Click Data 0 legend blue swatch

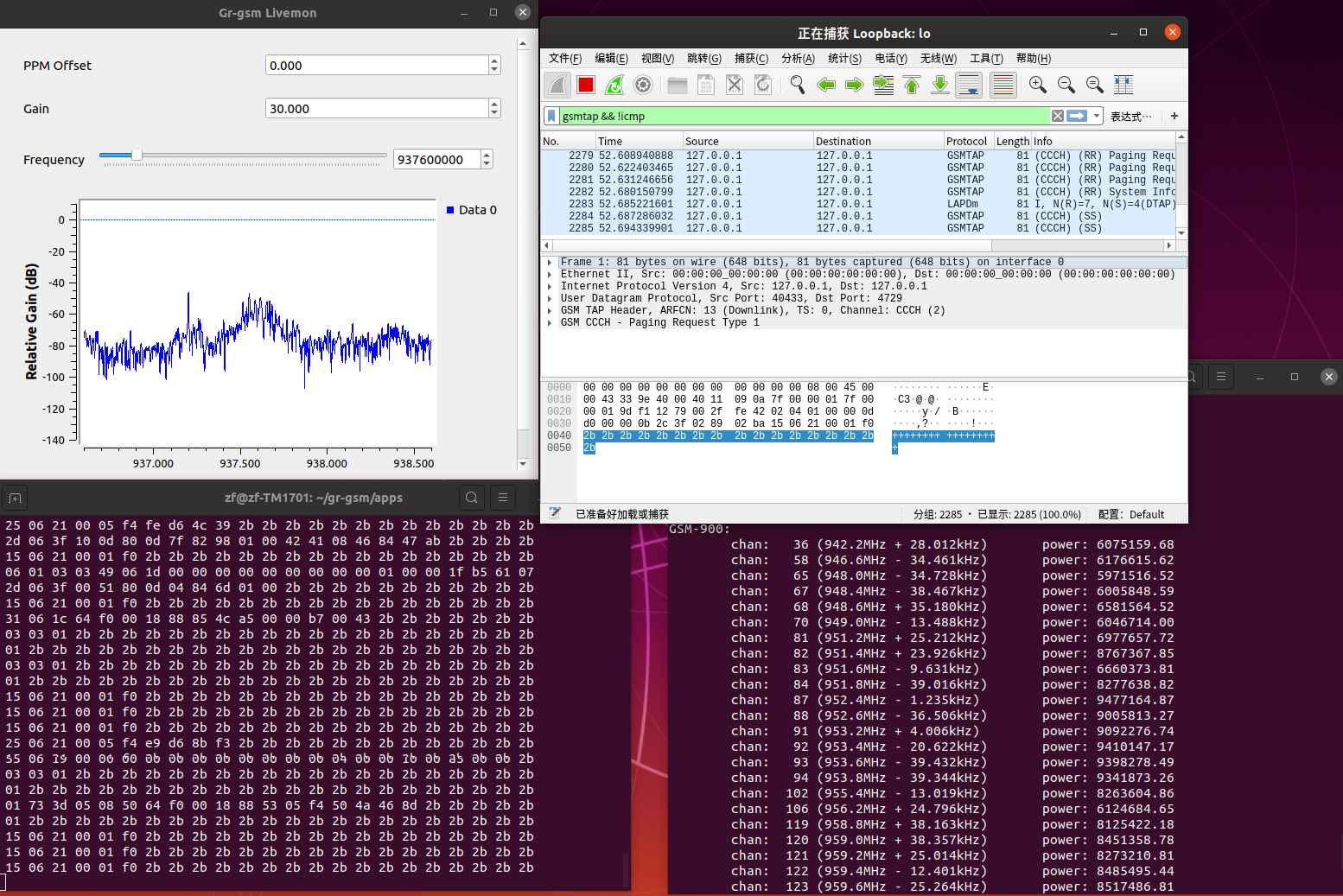click(x=450, y=210)
